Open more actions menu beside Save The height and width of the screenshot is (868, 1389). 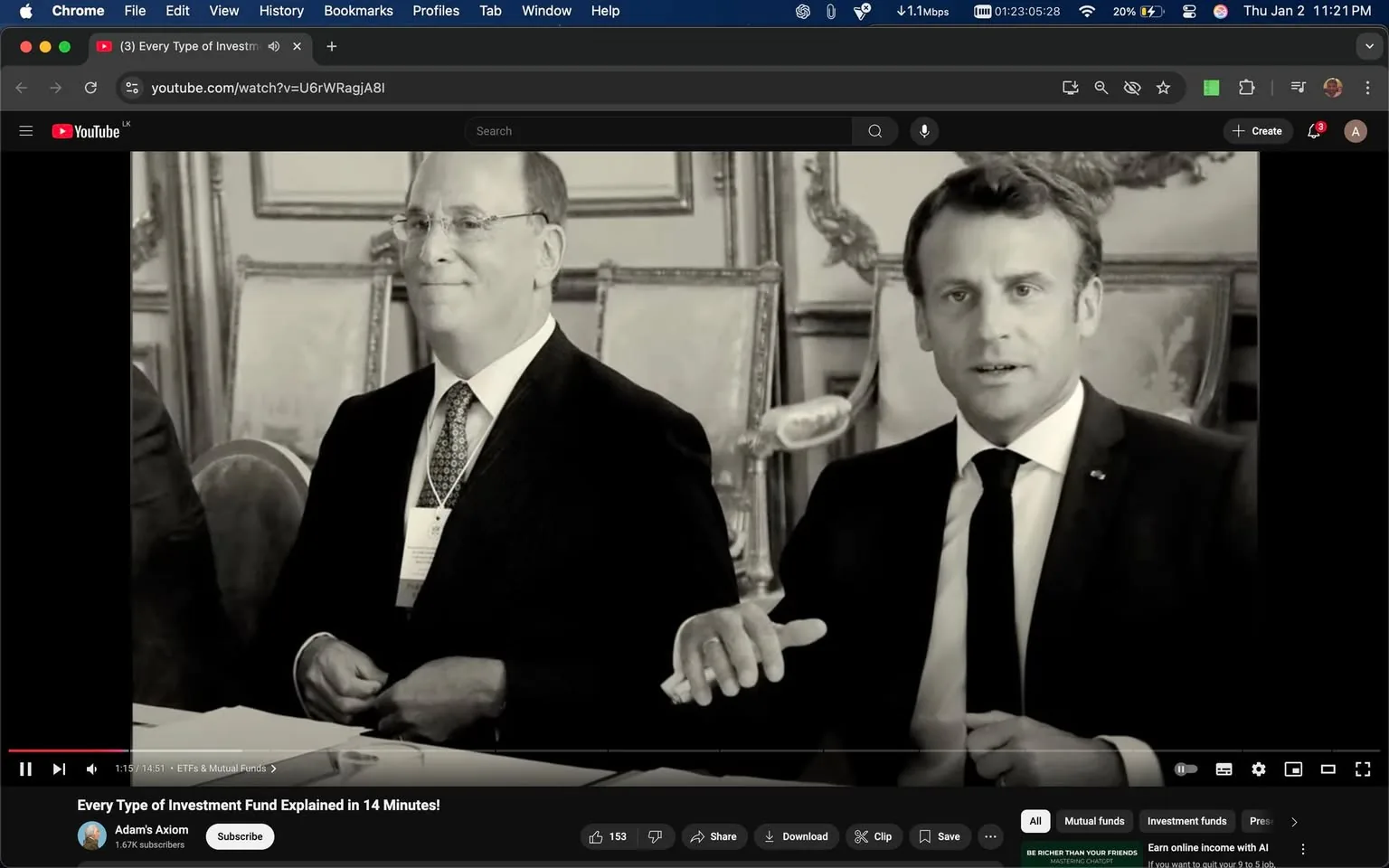coord(990,836)
